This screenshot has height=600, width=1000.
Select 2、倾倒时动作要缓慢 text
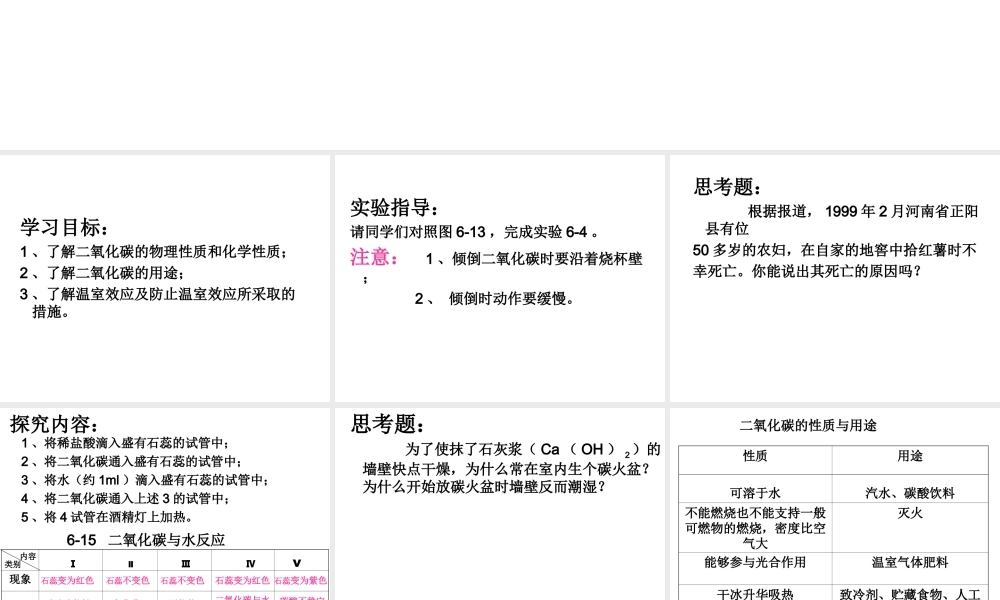click(494, 298)
